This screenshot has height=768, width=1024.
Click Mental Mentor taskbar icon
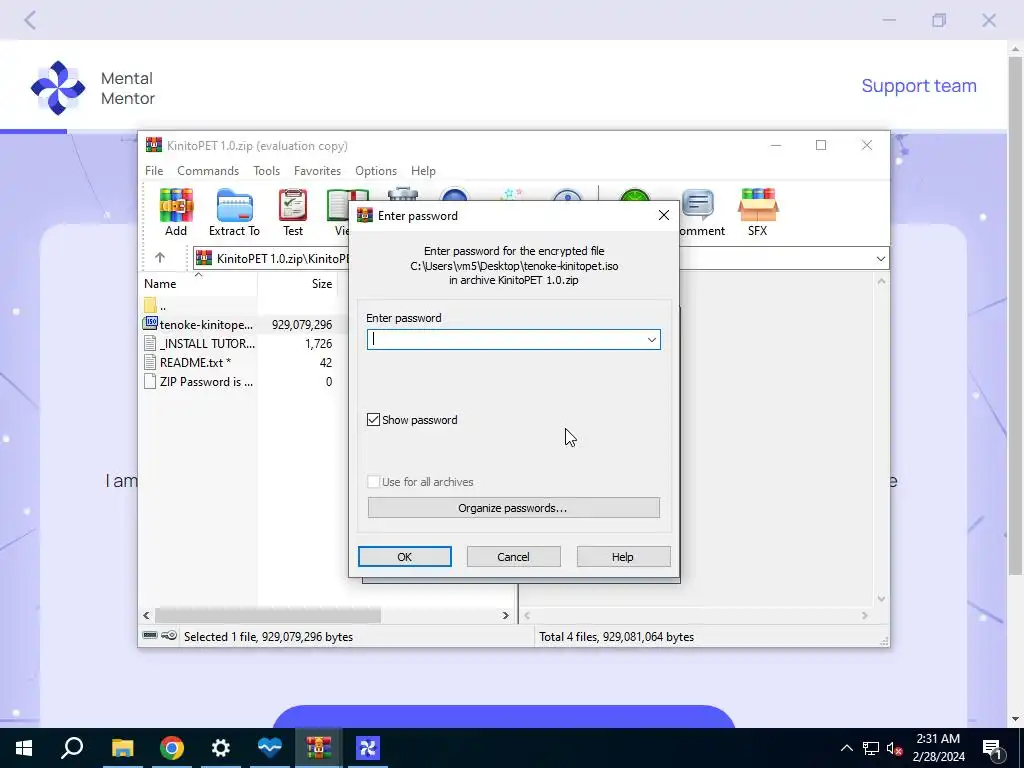coord(368,748)
